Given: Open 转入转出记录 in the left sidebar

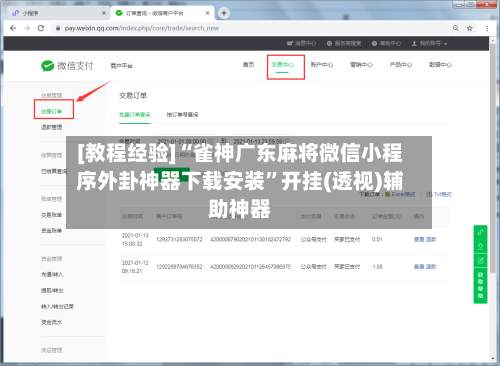Looking at the screenshot, I should (57, 306).
